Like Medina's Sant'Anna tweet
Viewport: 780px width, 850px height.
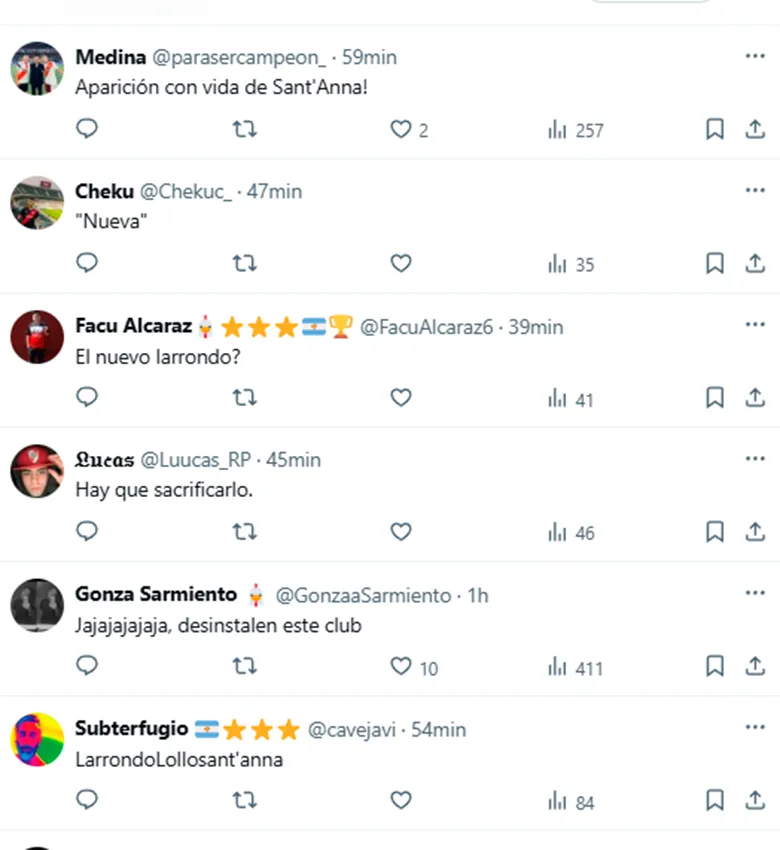pyautogui.click(x=401, y=129)
